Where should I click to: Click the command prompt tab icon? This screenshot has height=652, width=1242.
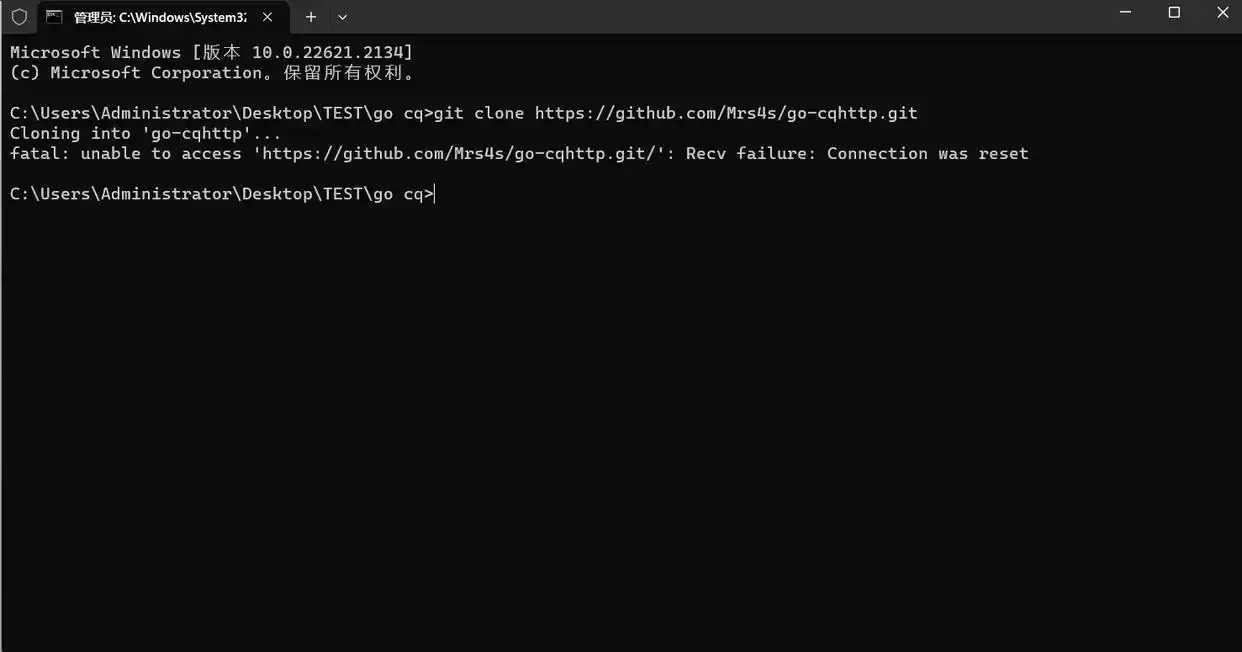click(x=54, y=17)
